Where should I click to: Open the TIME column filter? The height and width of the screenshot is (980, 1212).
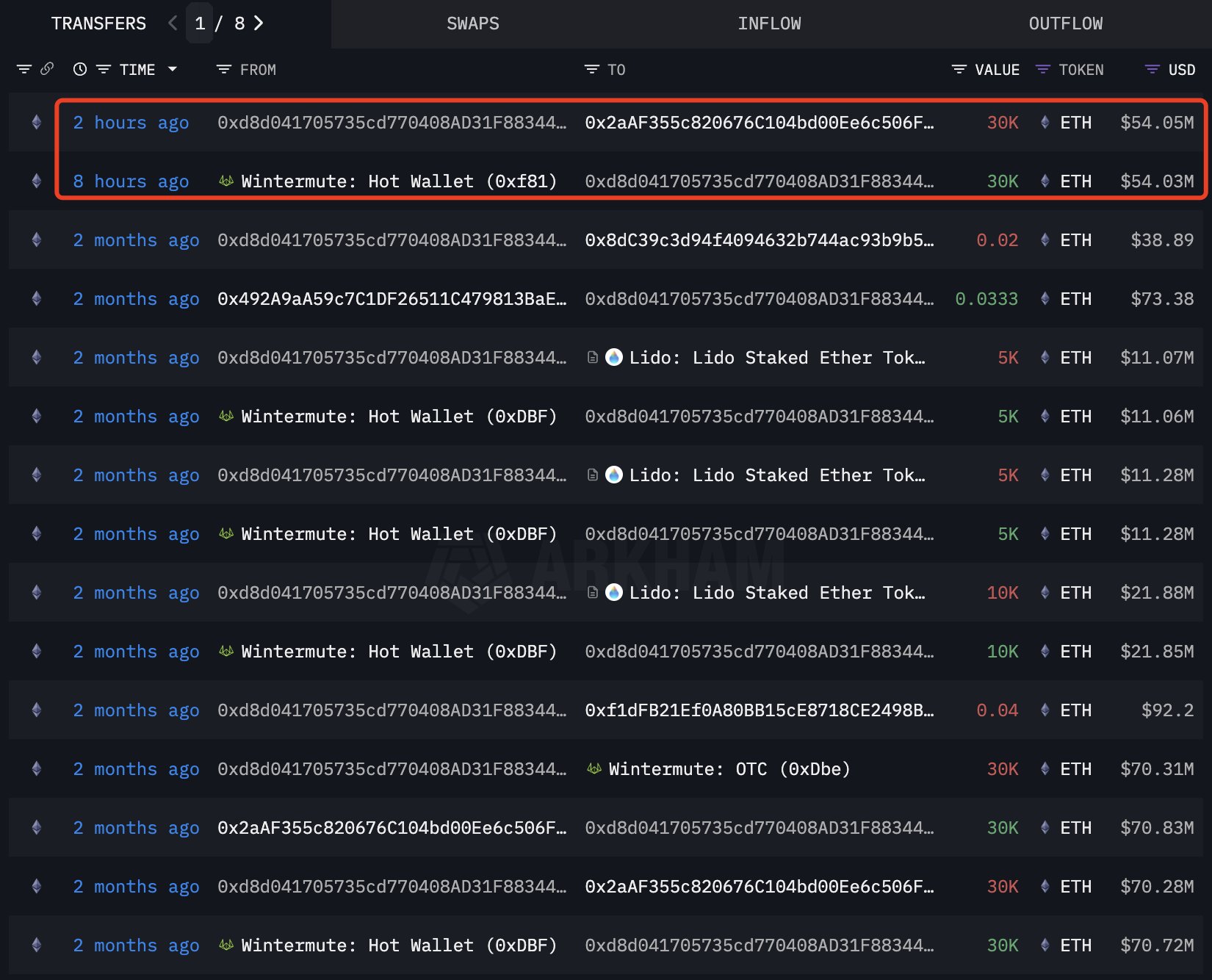104,69
